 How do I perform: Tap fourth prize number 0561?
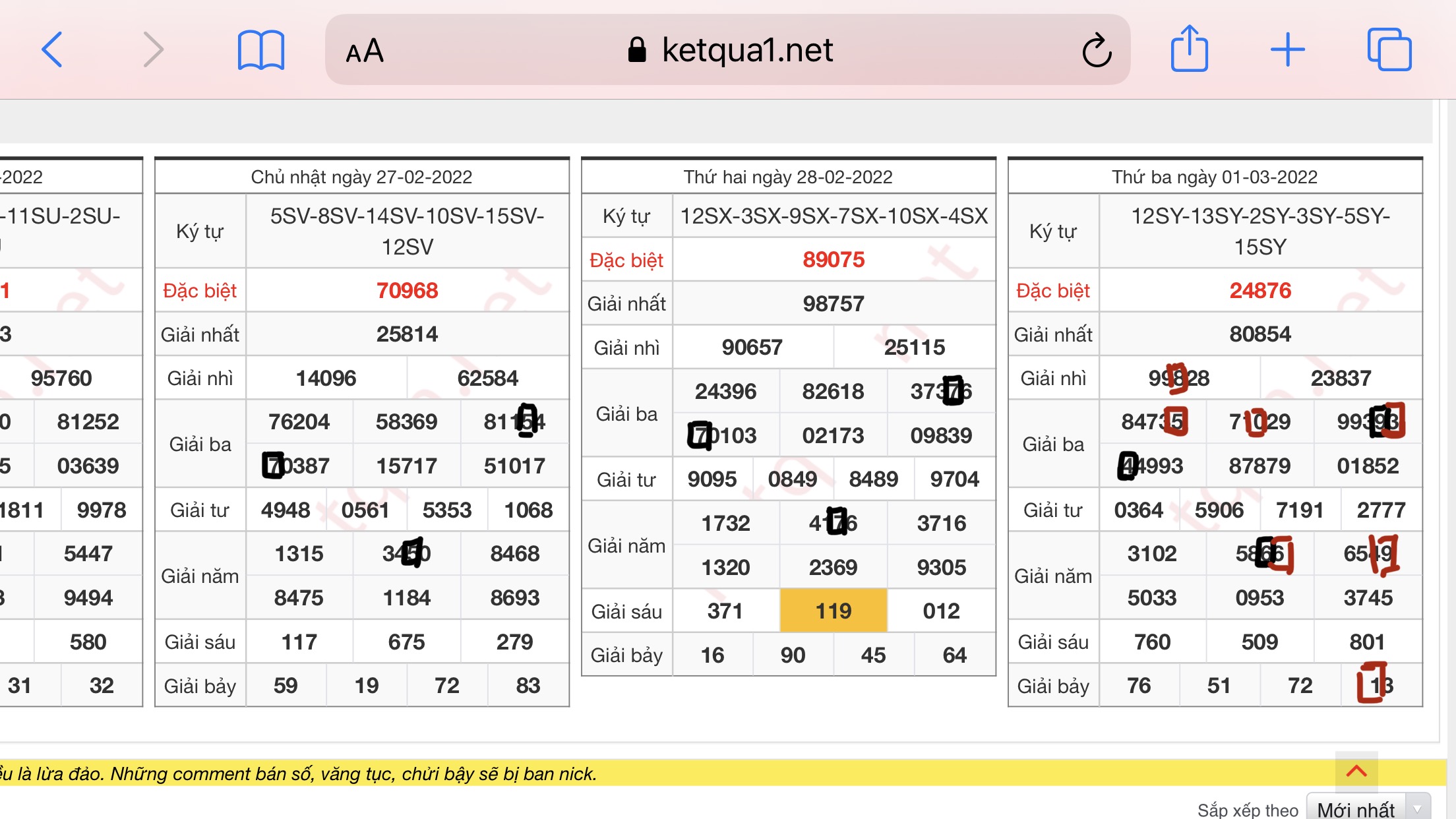[x=366, y=510]
